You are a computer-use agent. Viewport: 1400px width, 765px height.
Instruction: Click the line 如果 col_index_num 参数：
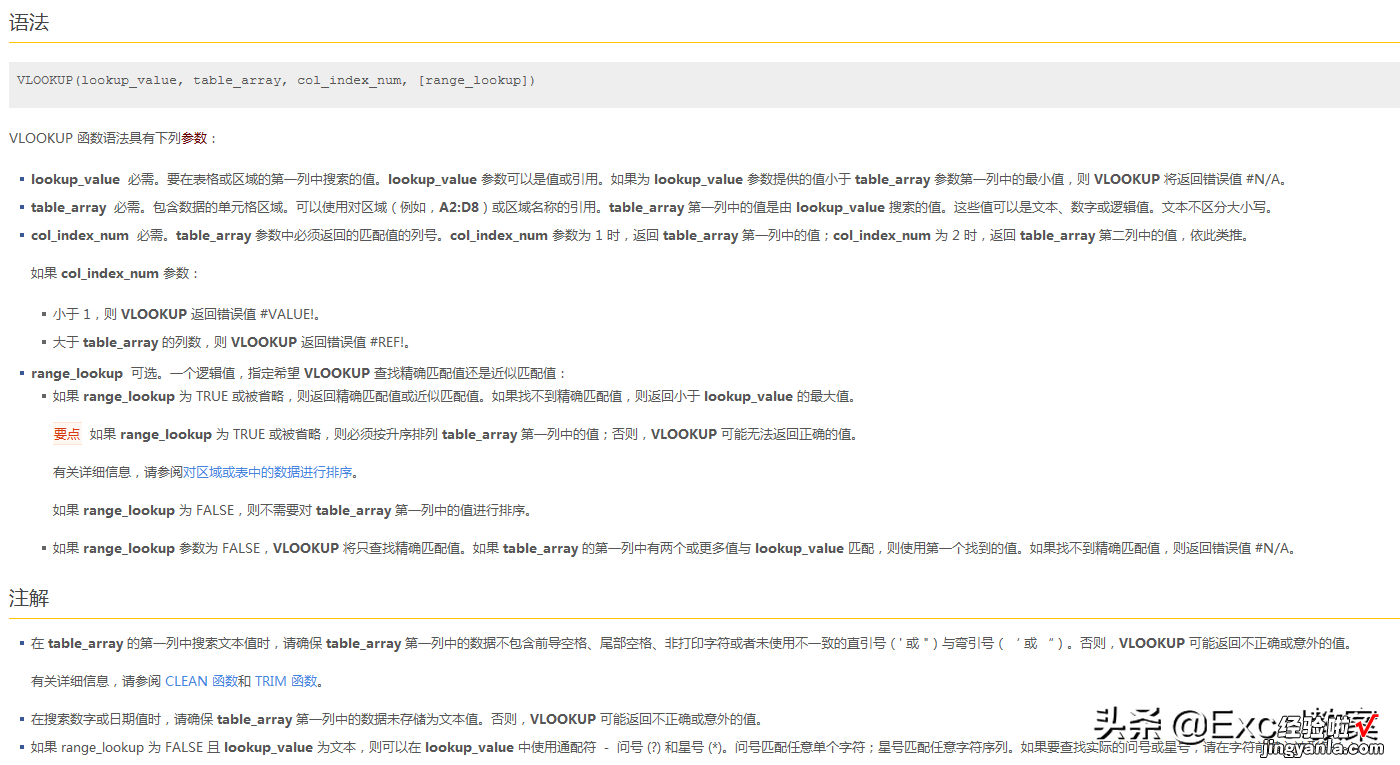click(116, 273)
